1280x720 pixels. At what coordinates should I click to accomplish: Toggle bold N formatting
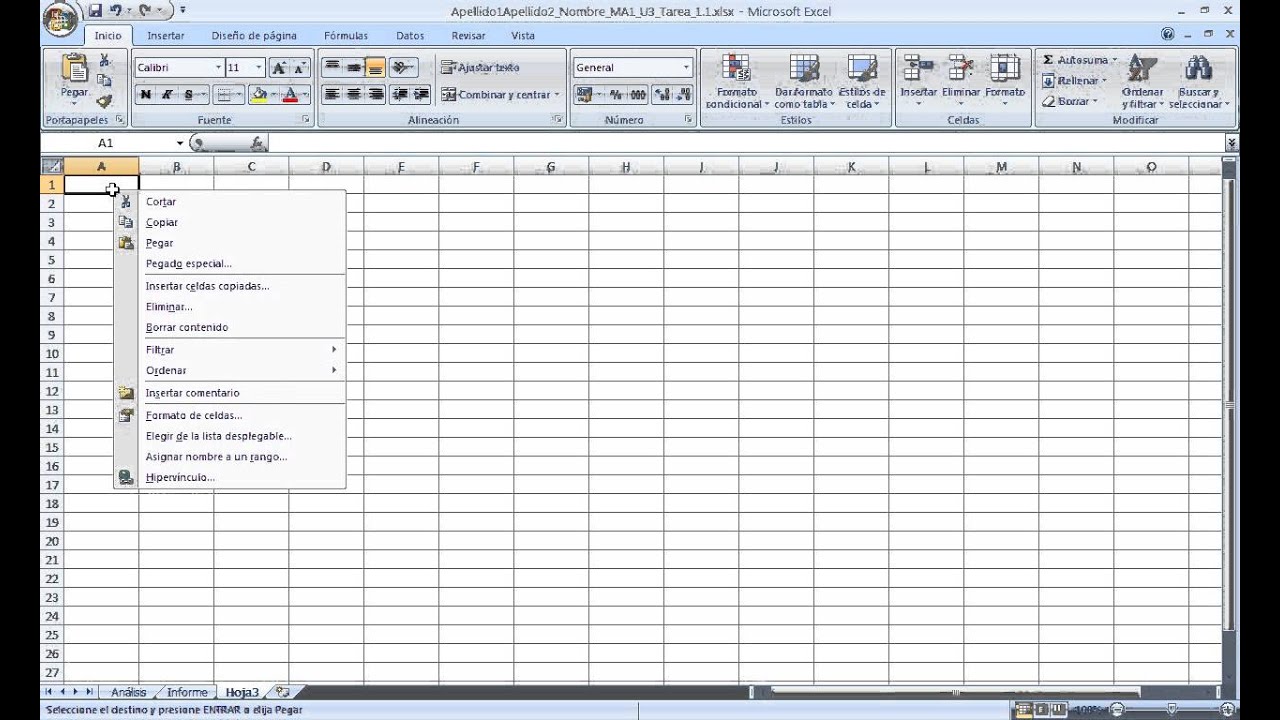[146, 95]
